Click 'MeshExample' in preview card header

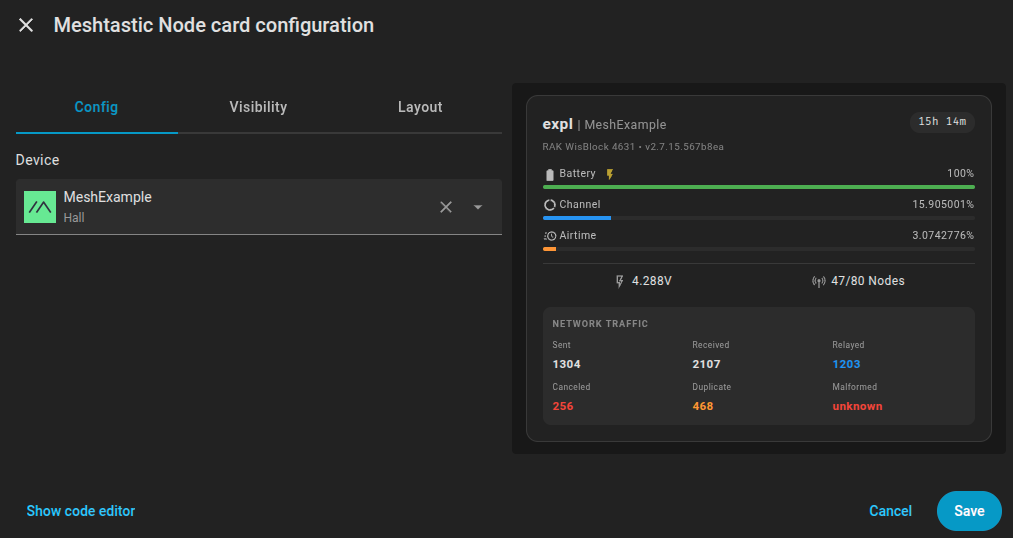625,125
